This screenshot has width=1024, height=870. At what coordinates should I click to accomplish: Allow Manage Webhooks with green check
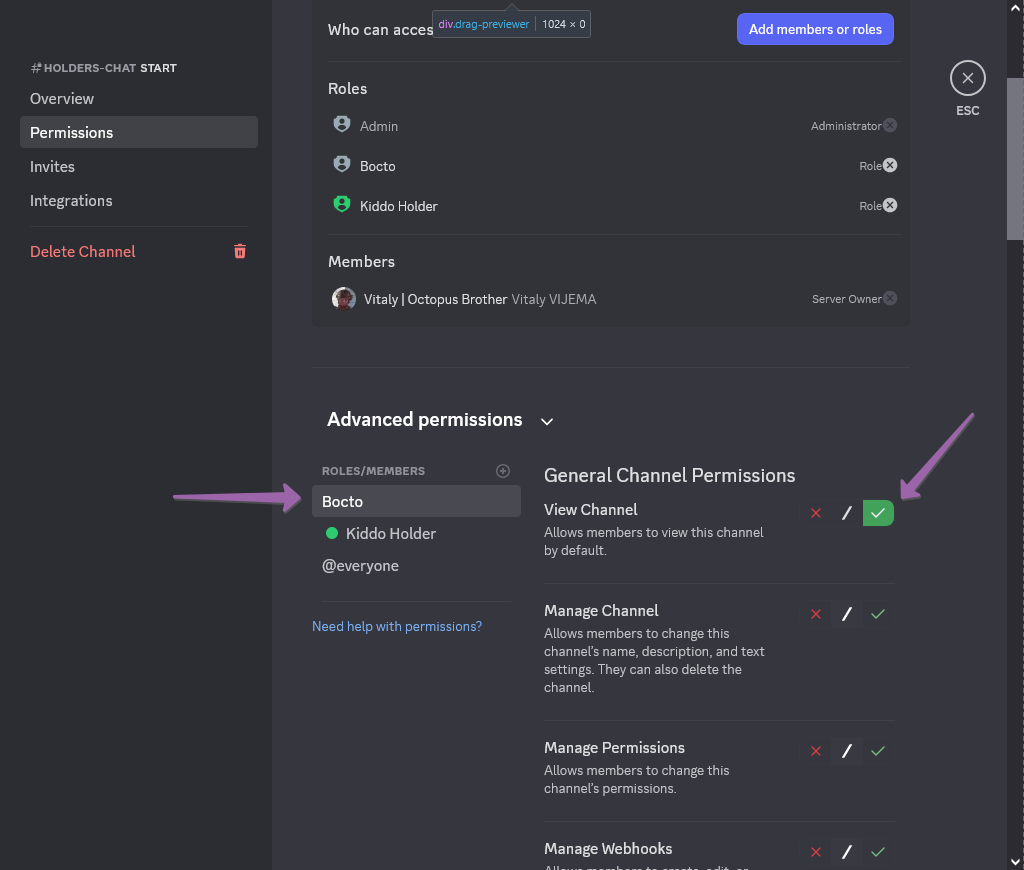pos(878,852)
